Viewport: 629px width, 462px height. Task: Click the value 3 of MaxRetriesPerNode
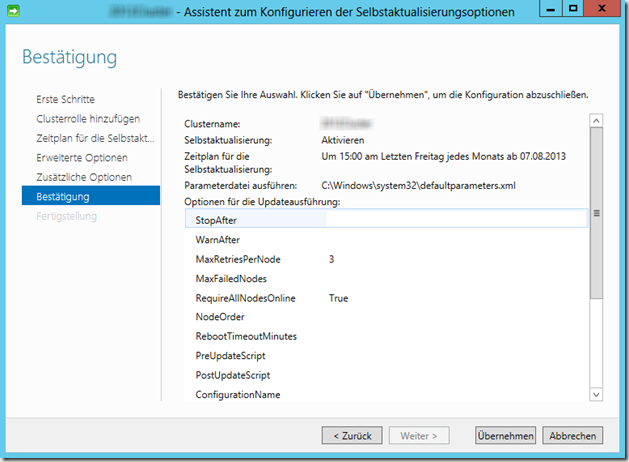331,259
